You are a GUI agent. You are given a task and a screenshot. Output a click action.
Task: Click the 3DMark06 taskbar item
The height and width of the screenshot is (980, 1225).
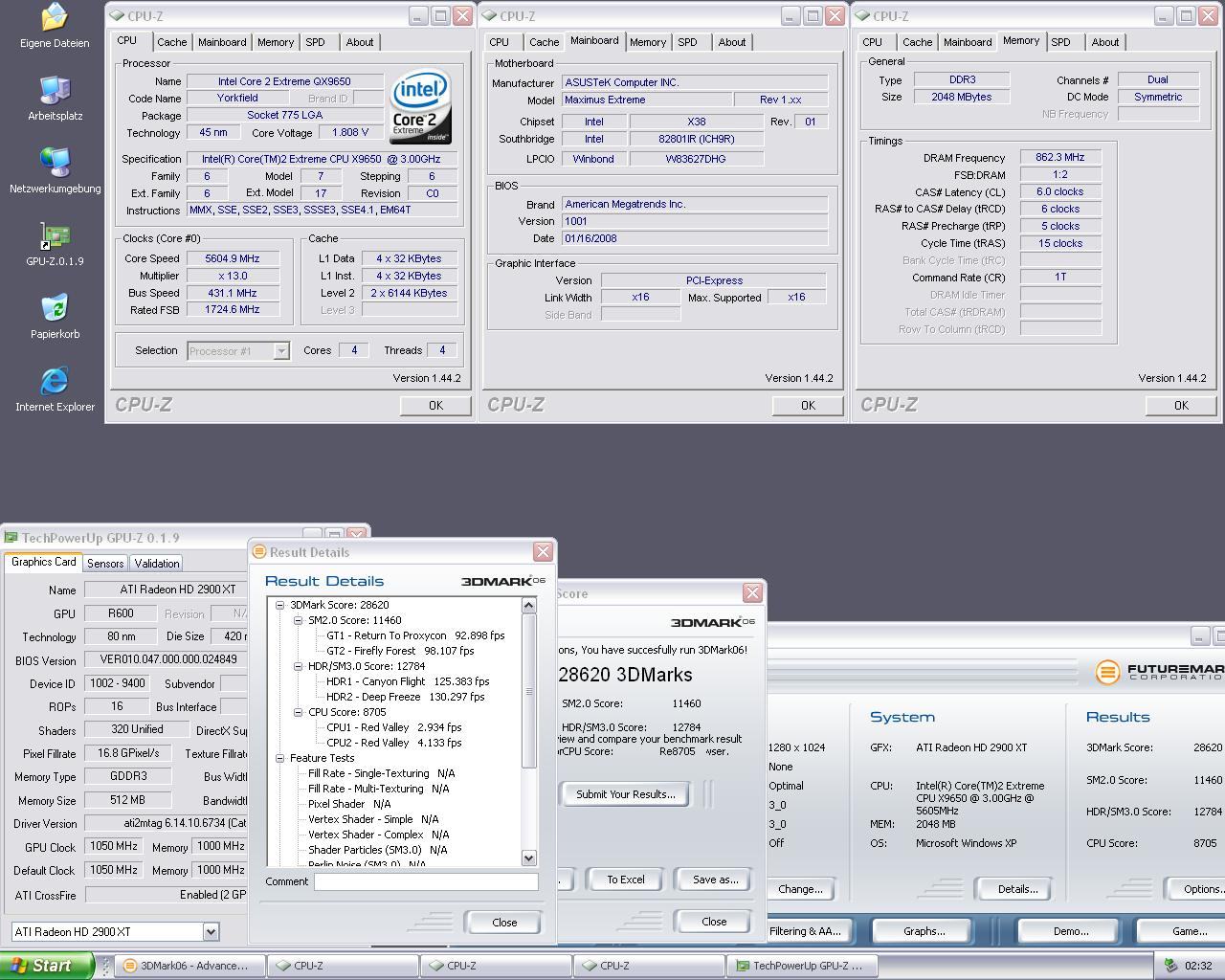pyautogui.click(x=187, y=966)
